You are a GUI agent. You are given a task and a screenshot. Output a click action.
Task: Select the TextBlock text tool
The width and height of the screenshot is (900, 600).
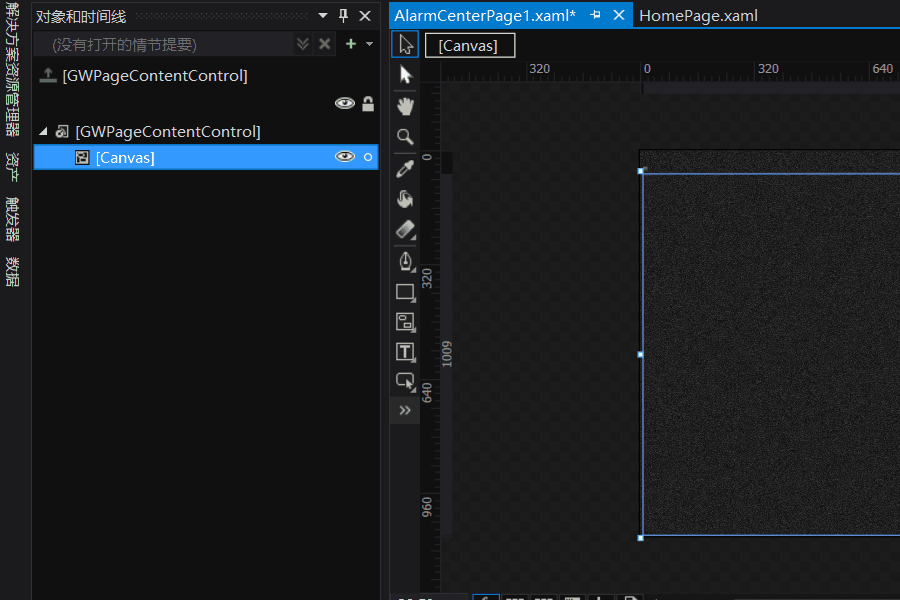pos(405,352)
